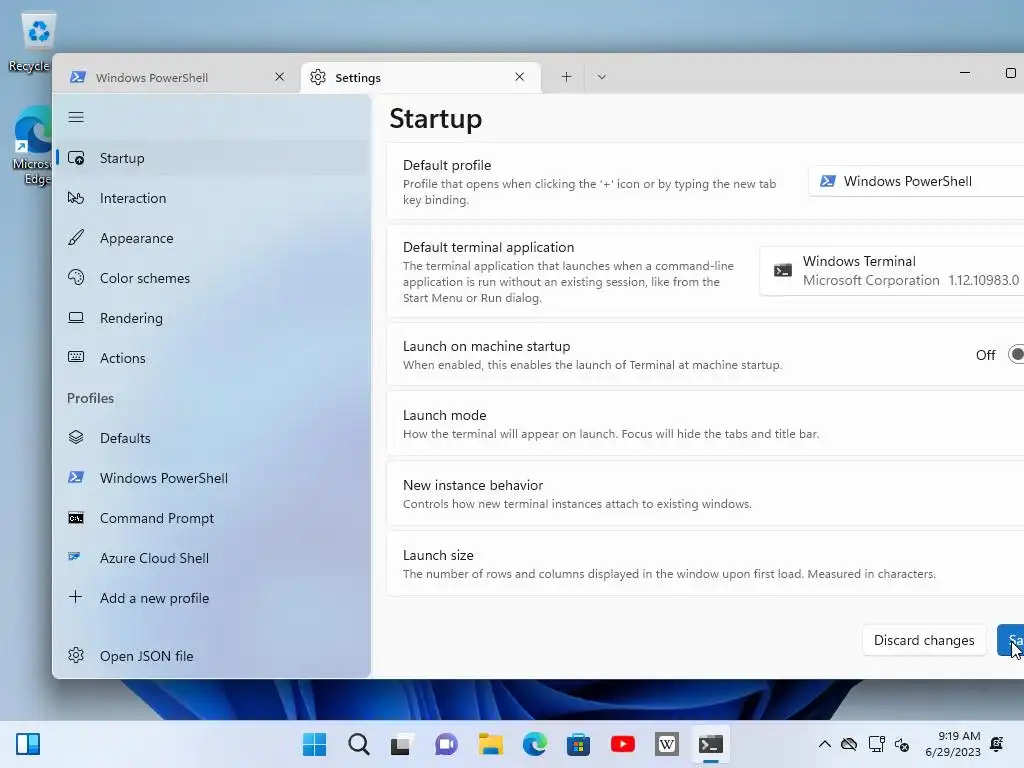The width and height of the screenshot is (1024, 768).
Task: Click Discard changes button
Action: [924, 641]
